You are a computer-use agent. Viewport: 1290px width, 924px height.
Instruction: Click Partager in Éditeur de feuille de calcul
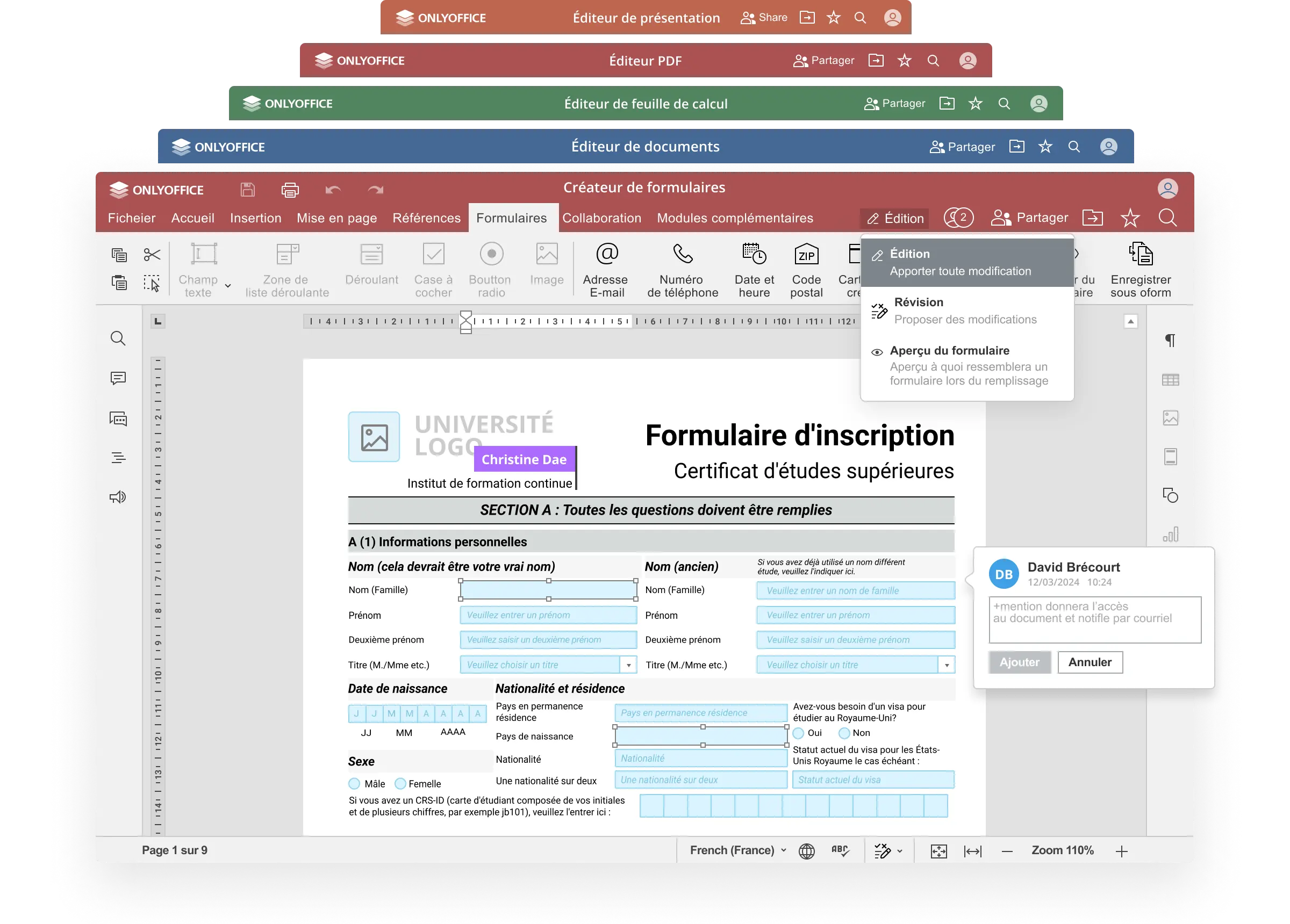[x=894, y=104]
